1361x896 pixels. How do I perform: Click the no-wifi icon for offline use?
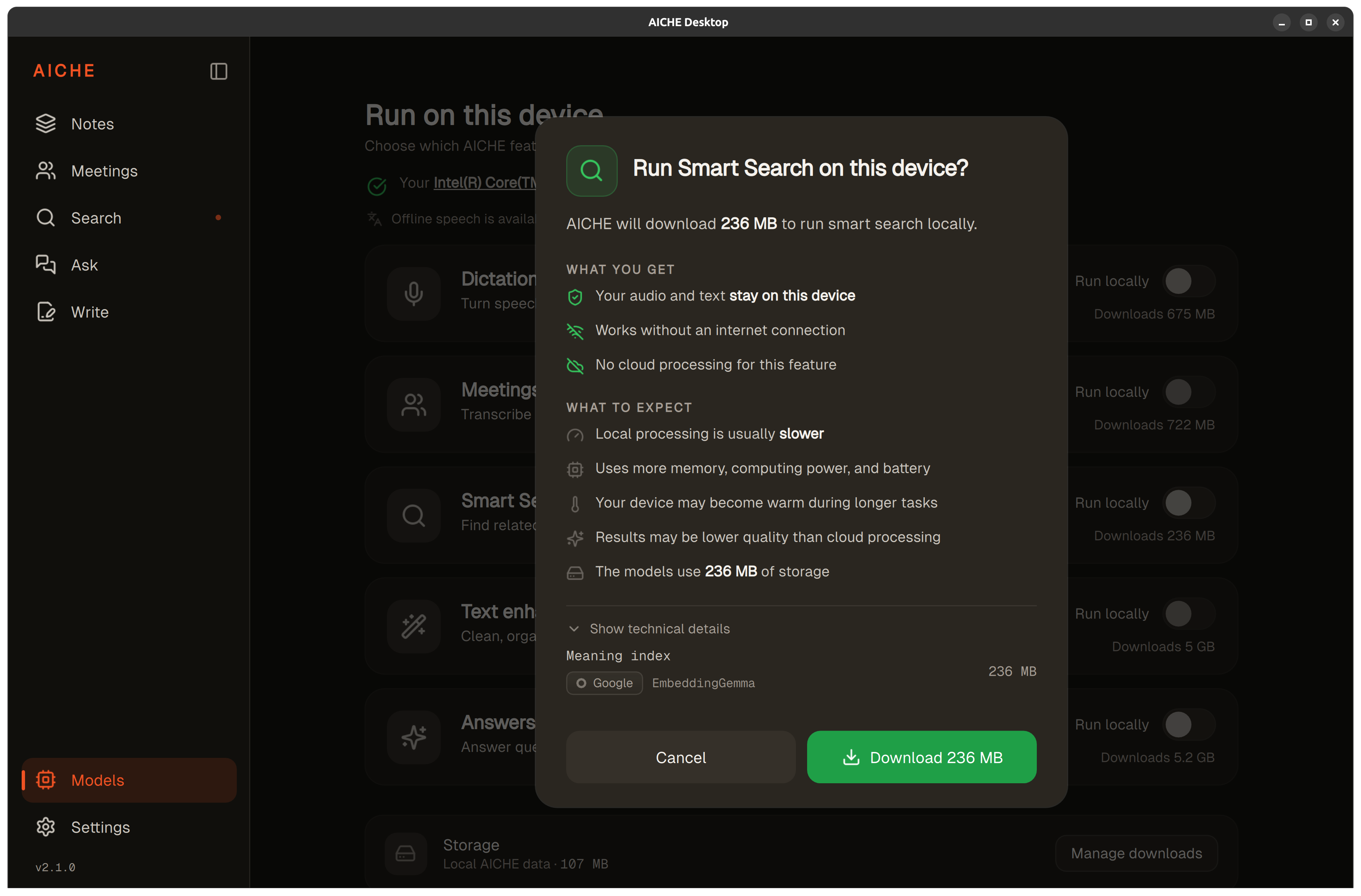point(575,332)
